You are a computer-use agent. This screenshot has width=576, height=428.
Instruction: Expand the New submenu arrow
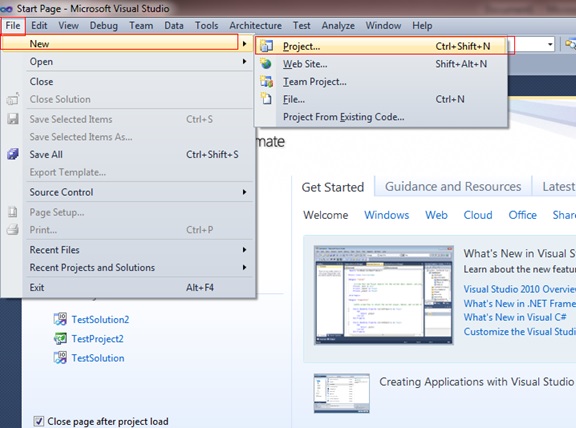tap(244, 44)
